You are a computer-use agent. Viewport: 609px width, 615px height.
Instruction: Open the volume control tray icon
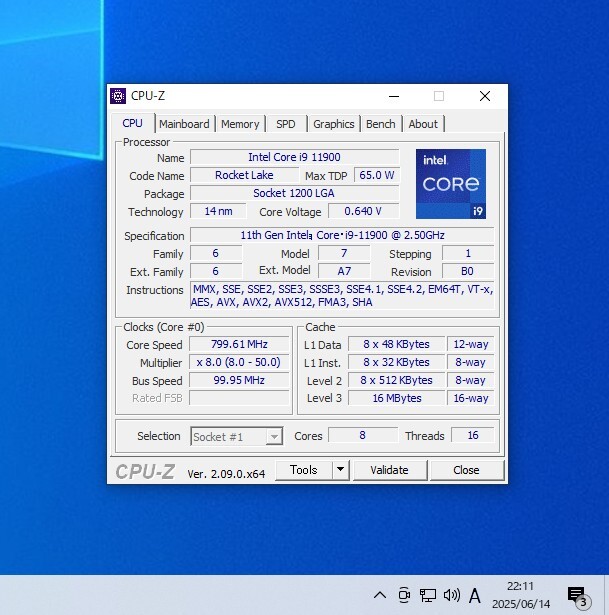[x=451, y=595]
